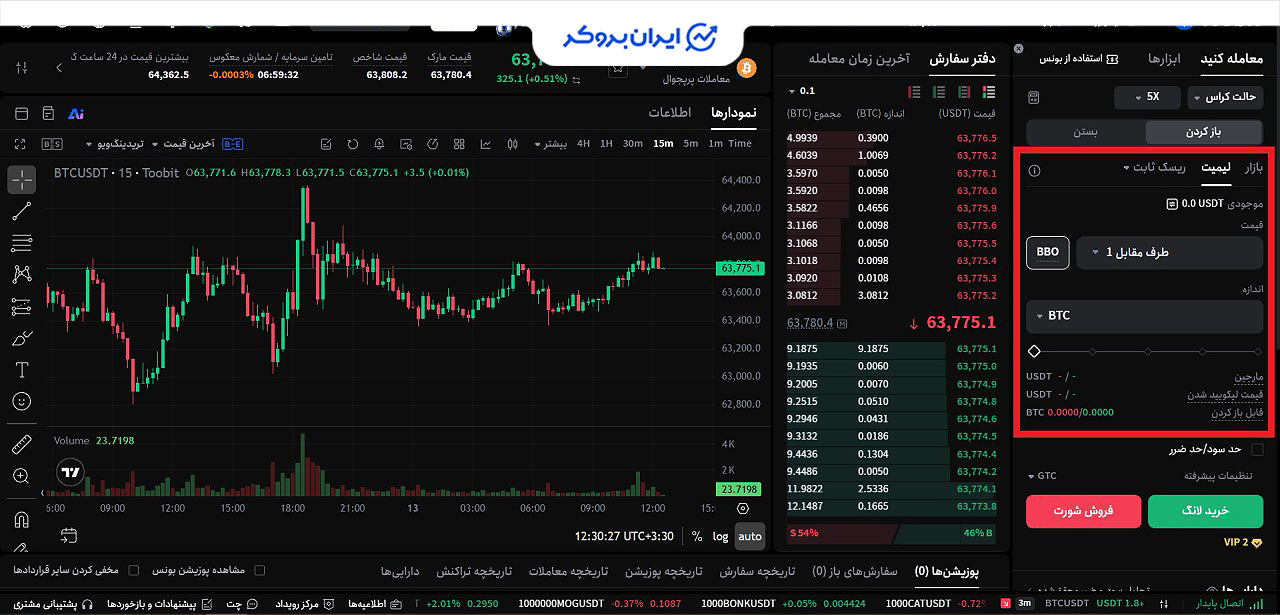Toggle the auto scale button
Image resolution: width=1280 pixels, height=615 pixels.
click(x=750, y=536)
